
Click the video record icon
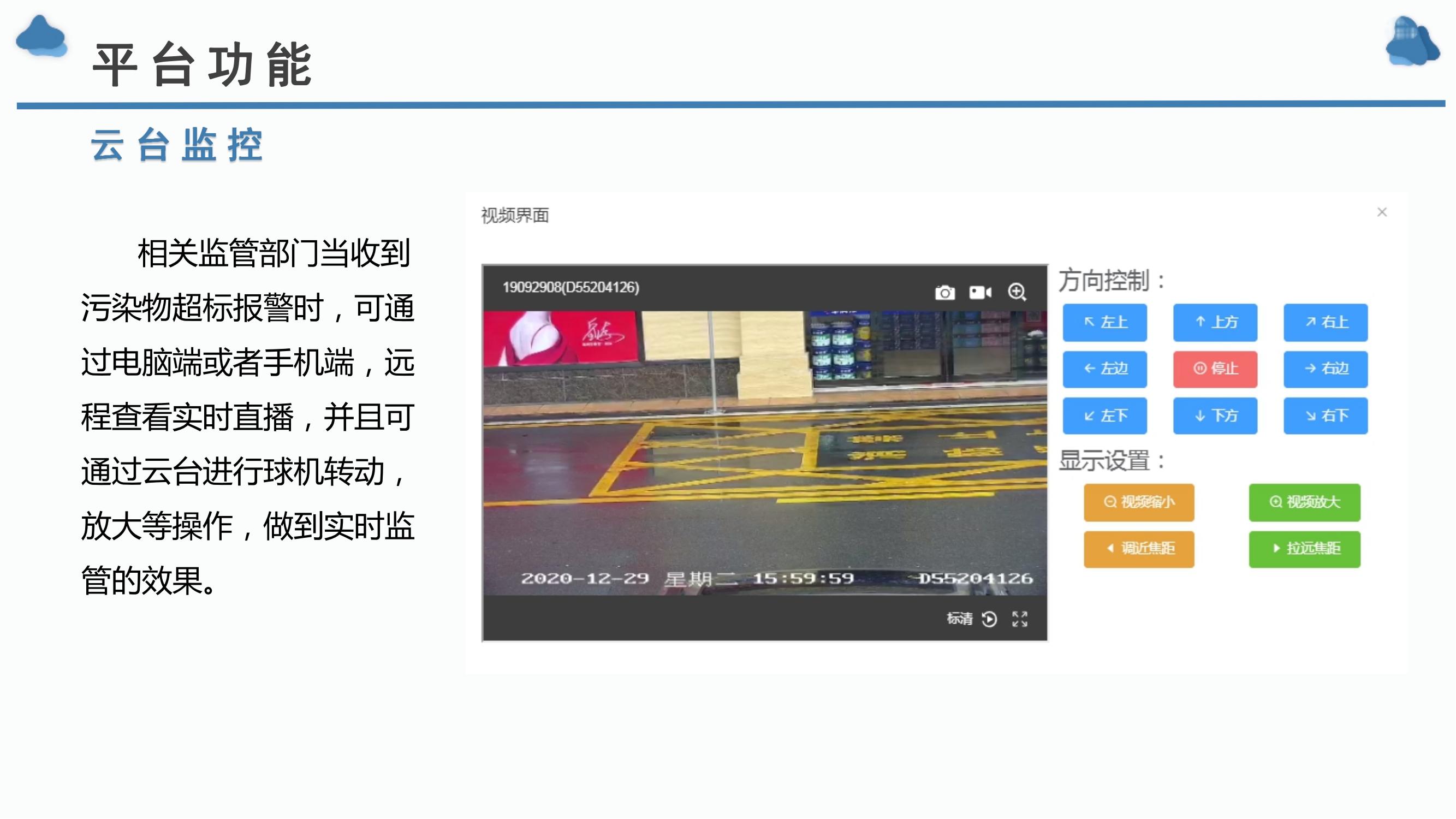coord(980,292)
